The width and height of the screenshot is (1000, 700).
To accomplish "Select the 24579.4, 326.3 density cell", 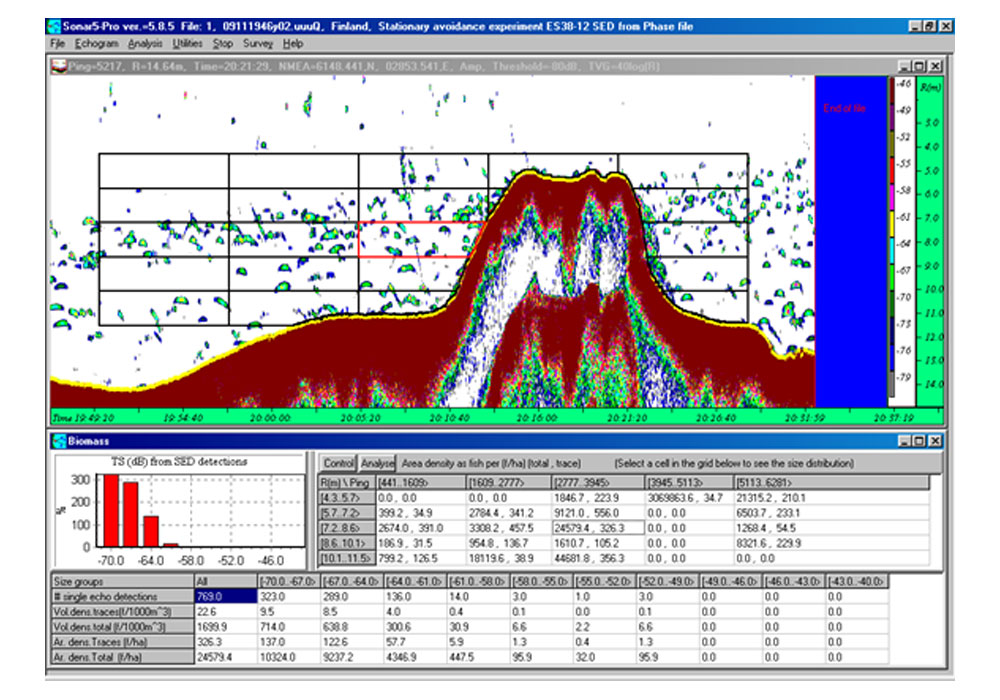I will 590,525.
